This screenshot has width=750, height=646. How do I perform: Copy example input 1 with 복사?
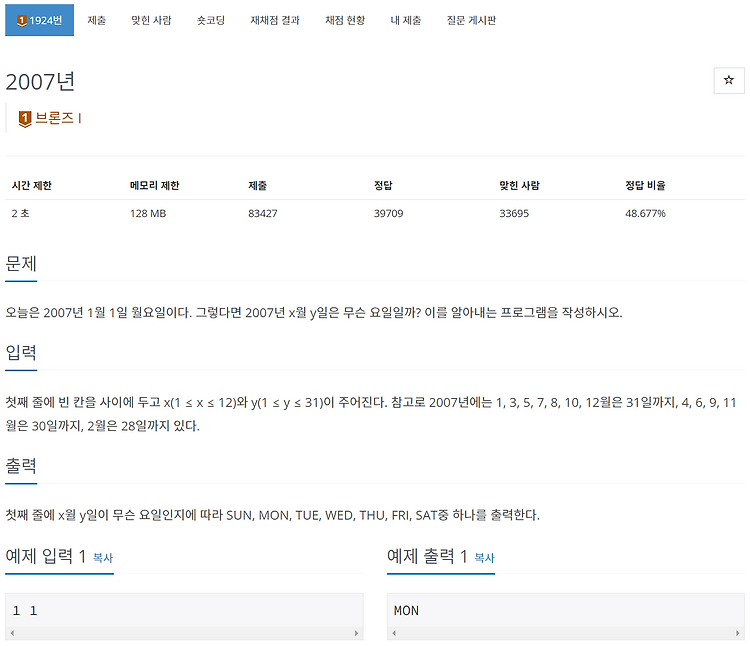pyautogui.click(x=103, y=558)
